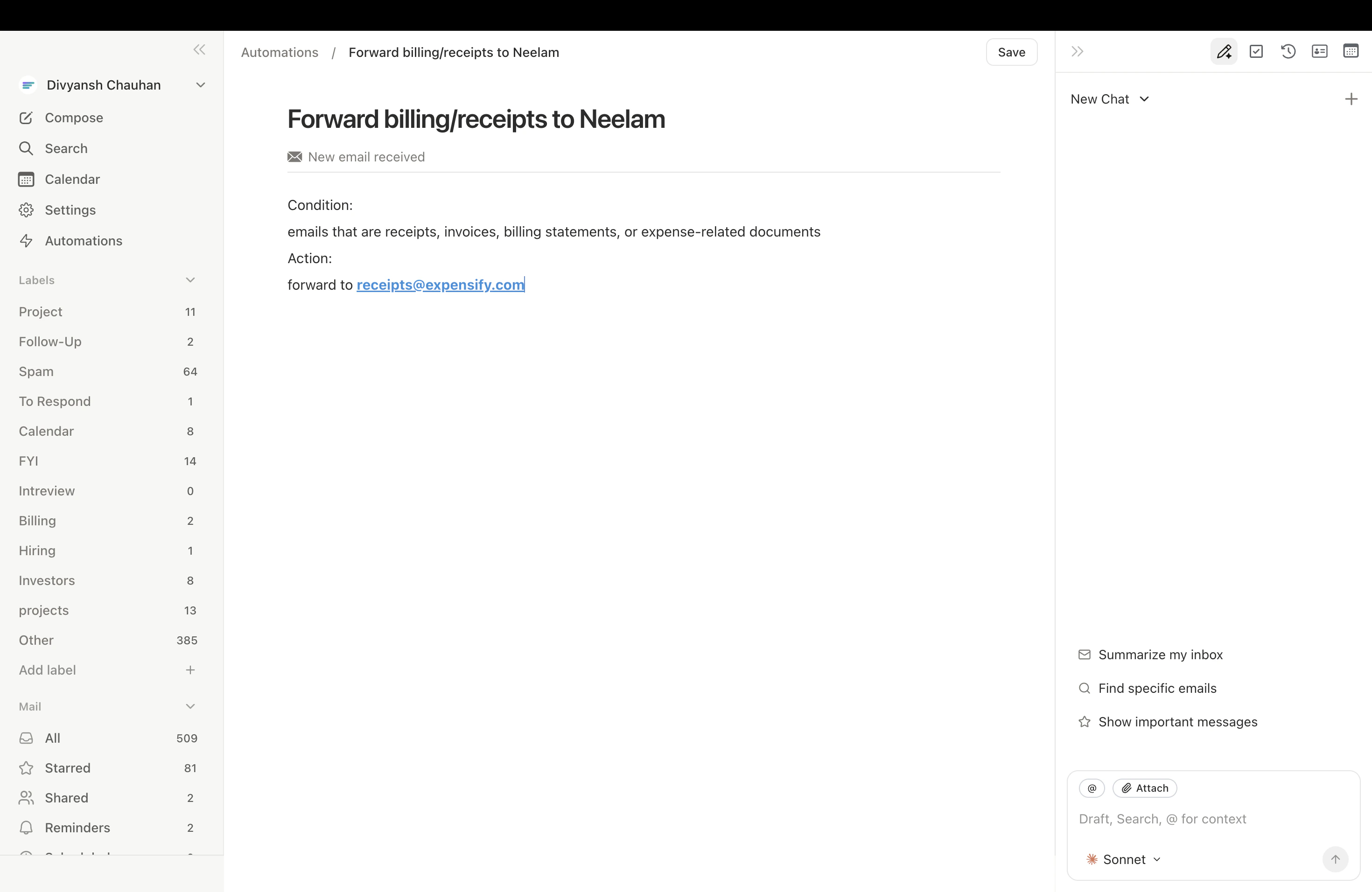Viewport: 1372px width, 892px height.
Task: Select Automations in the sidebar
Action: click(84, 240)
